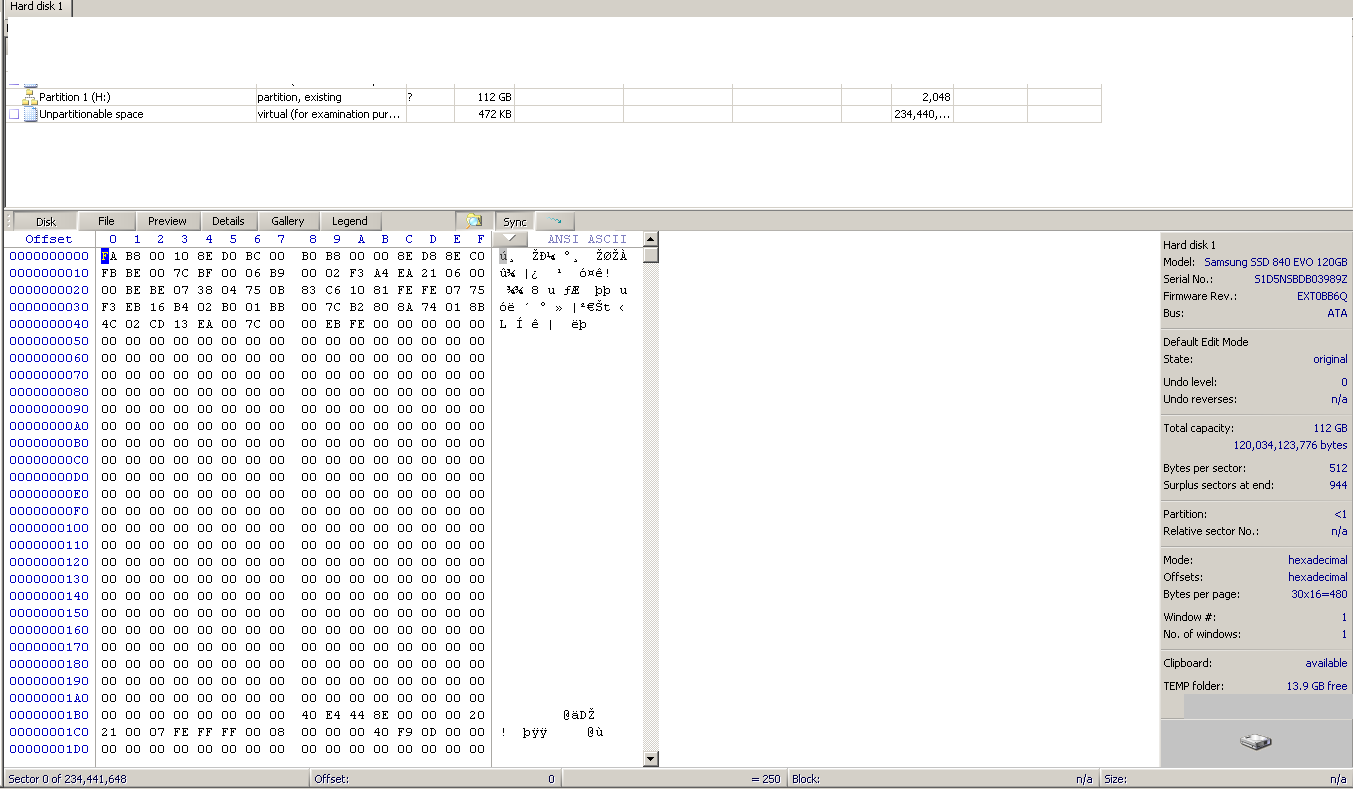Click the 2,048 first sector cell

936,97
